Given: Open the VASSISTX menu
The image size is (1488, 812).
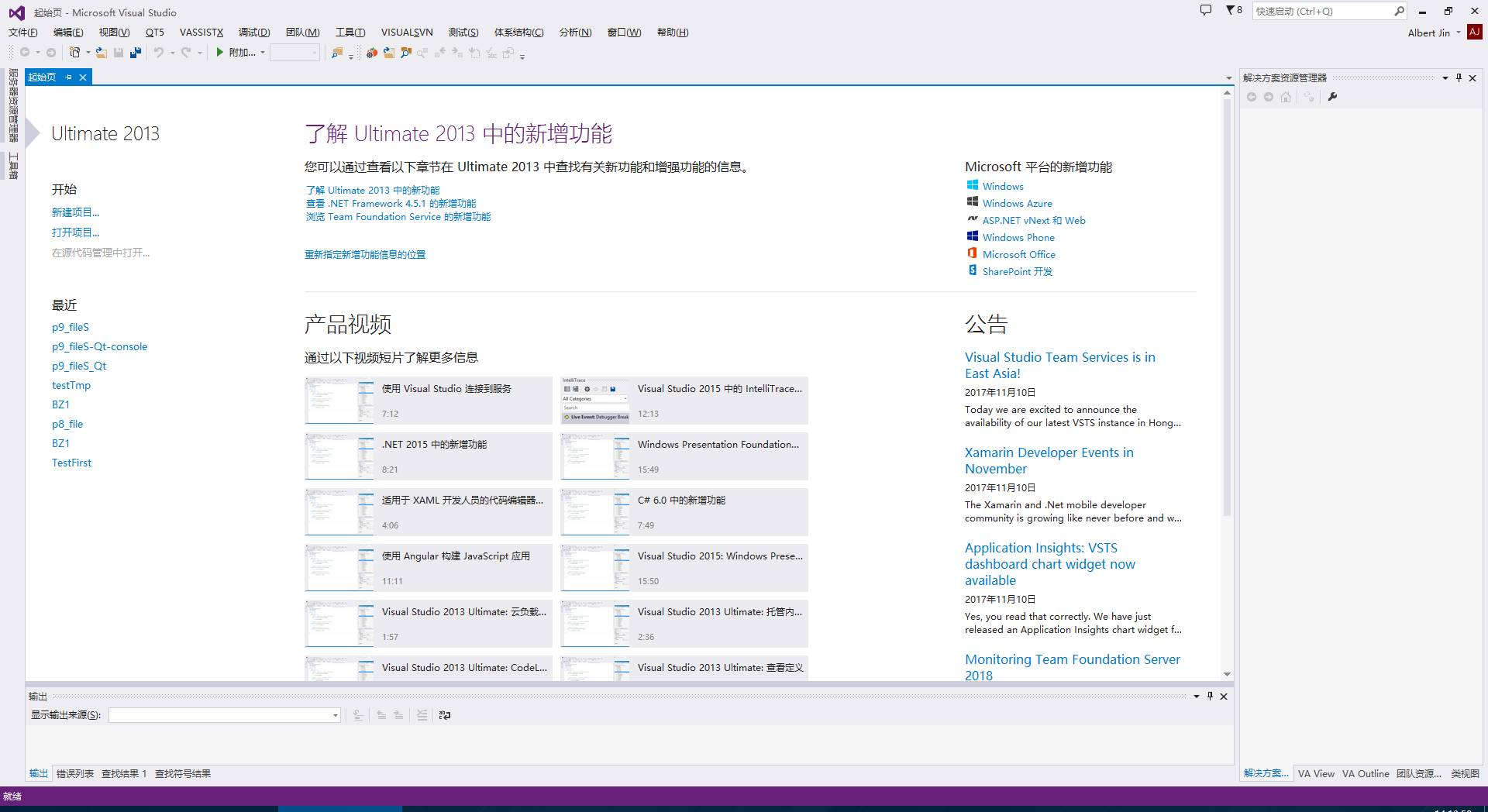Looking at the screenshot, I should coord(201,33).
